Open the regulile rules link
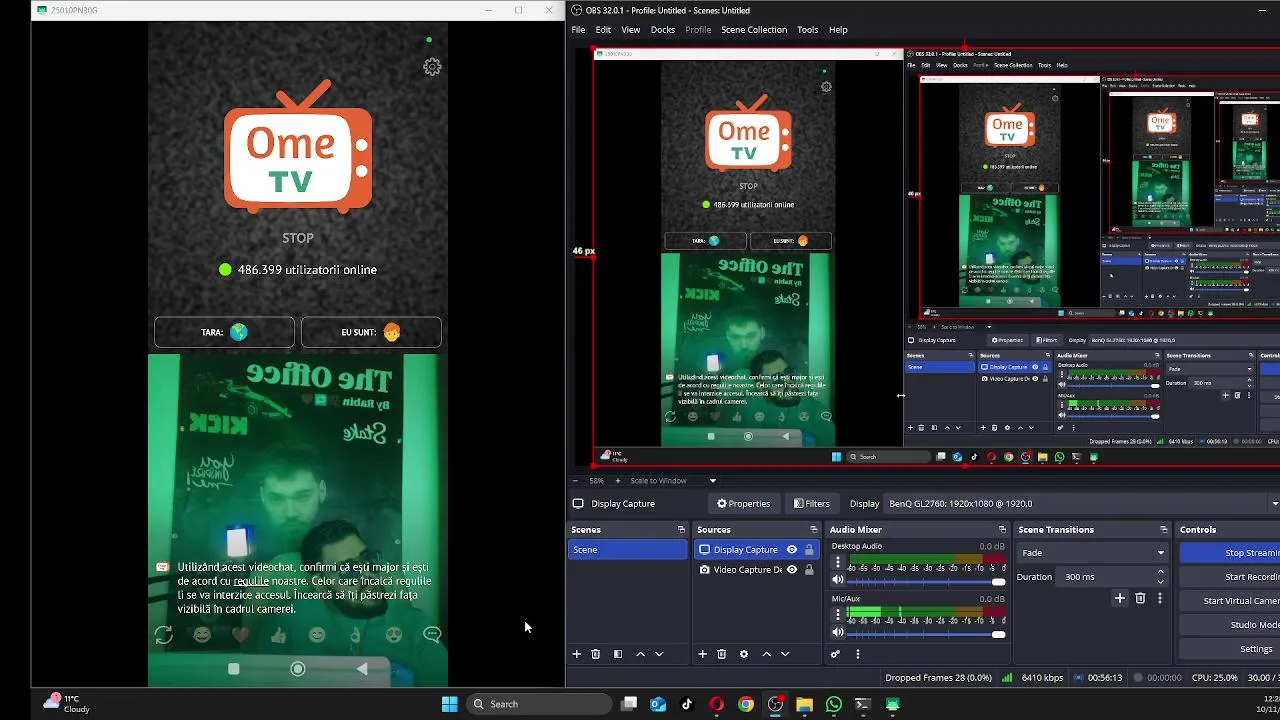Viewport: 1280px width, 720px height. [251, 581]
